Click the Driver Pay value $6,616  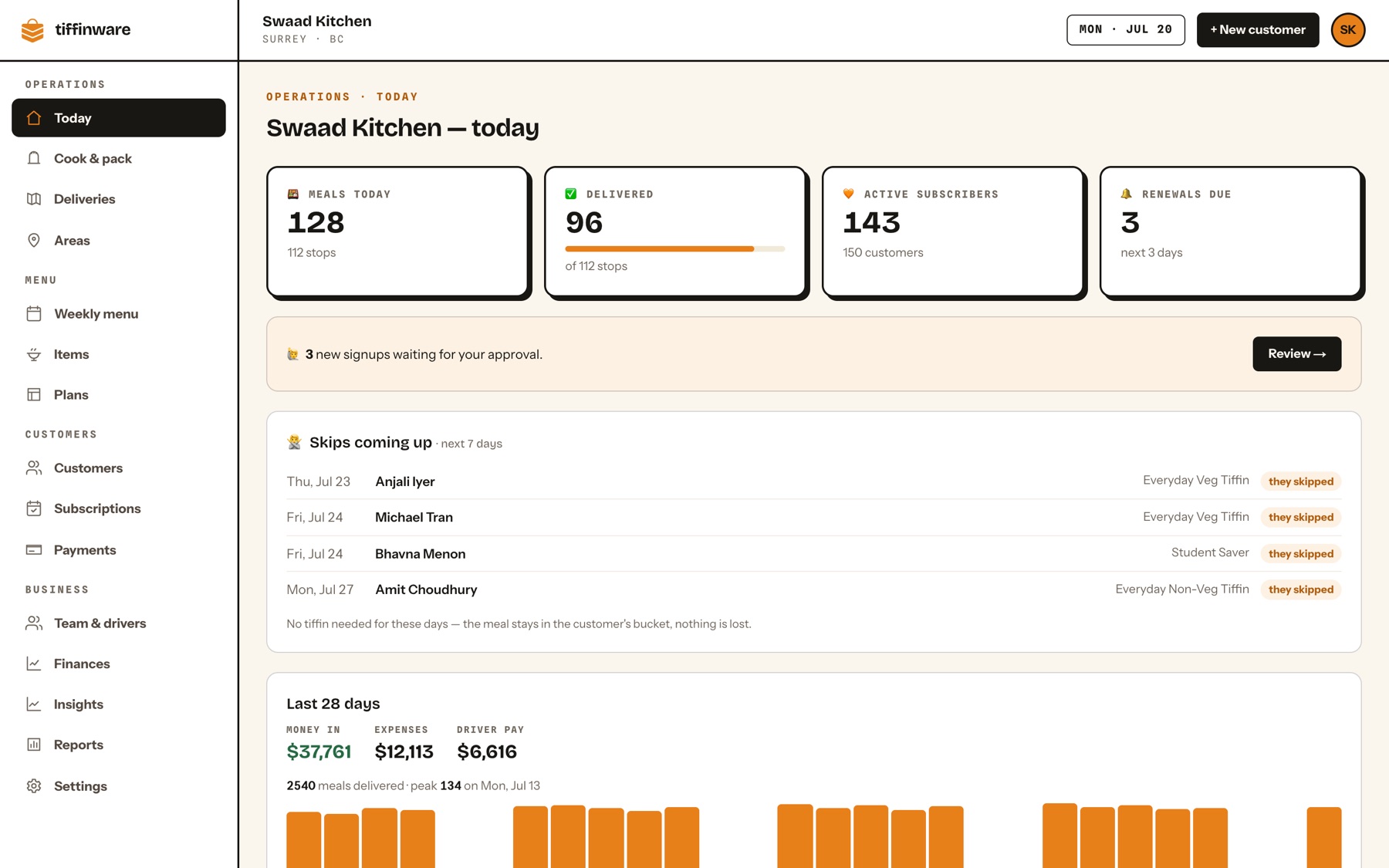[487, 751]
